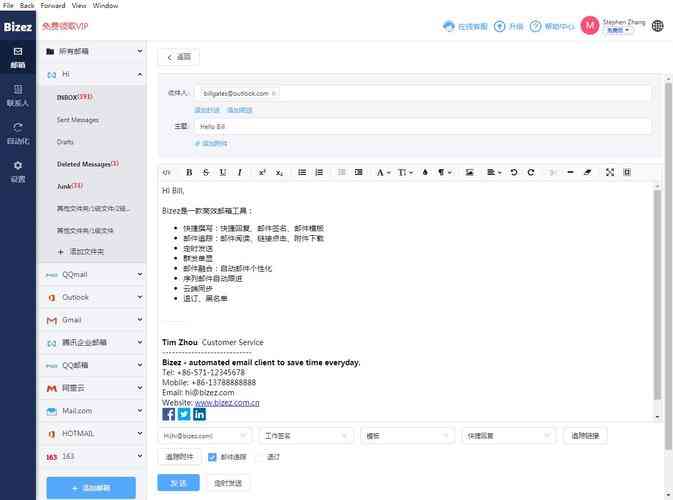Expand the Gmail account folder list
This screenshot has width=673, height=500.
pos(139,320)
